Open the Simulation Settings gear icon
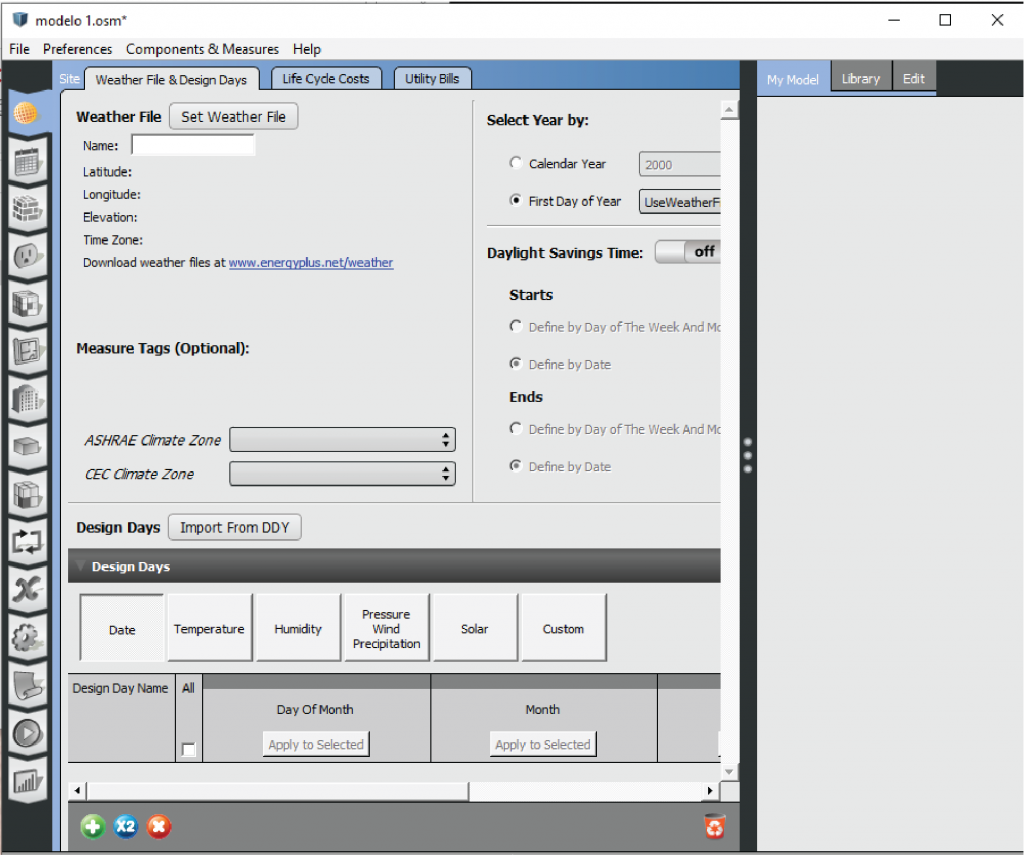The image size is (1024, 855). (x=27, y=637)
